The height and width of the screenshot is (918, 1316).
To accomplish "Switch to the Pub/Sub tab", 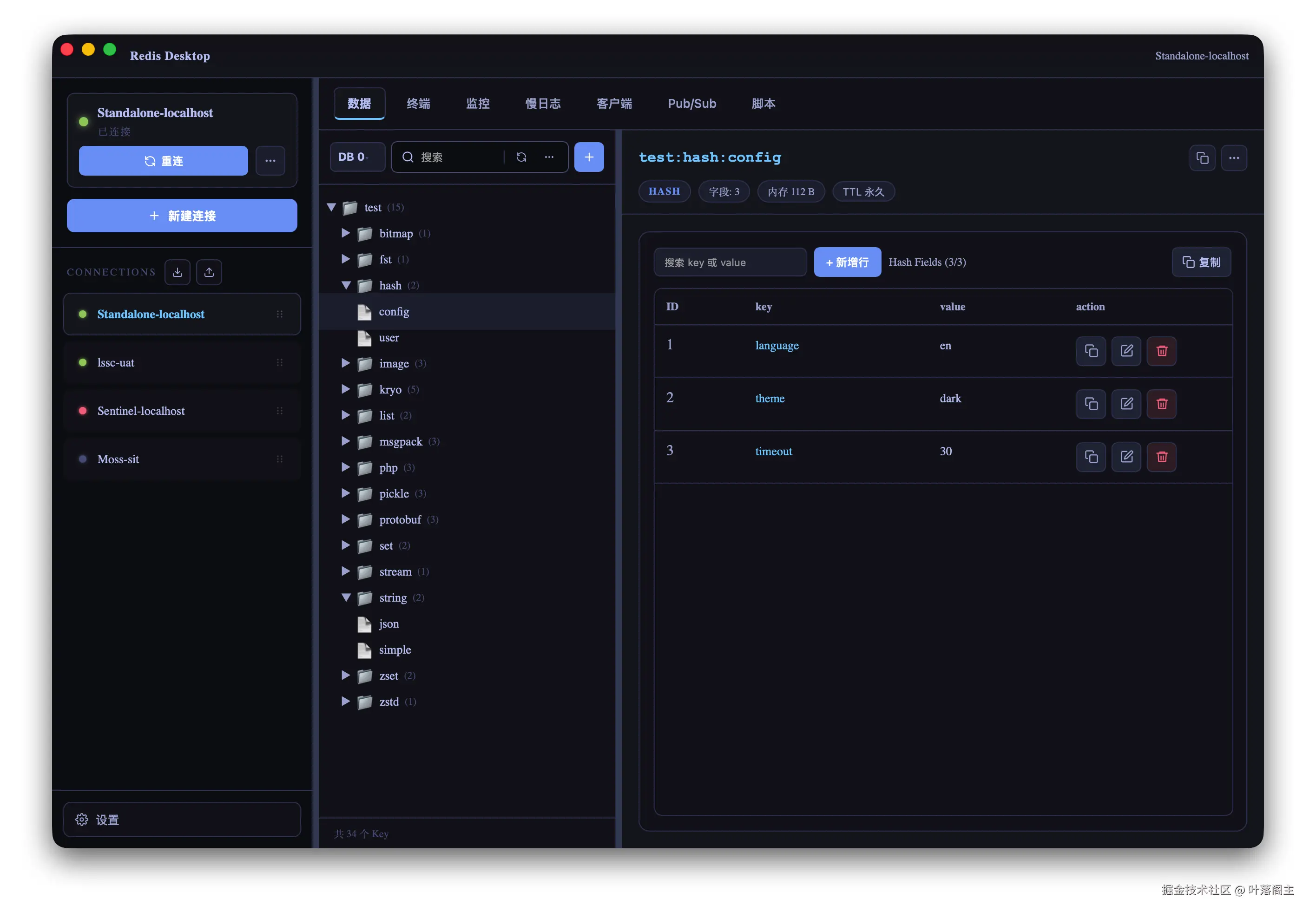I will point(692,104).
